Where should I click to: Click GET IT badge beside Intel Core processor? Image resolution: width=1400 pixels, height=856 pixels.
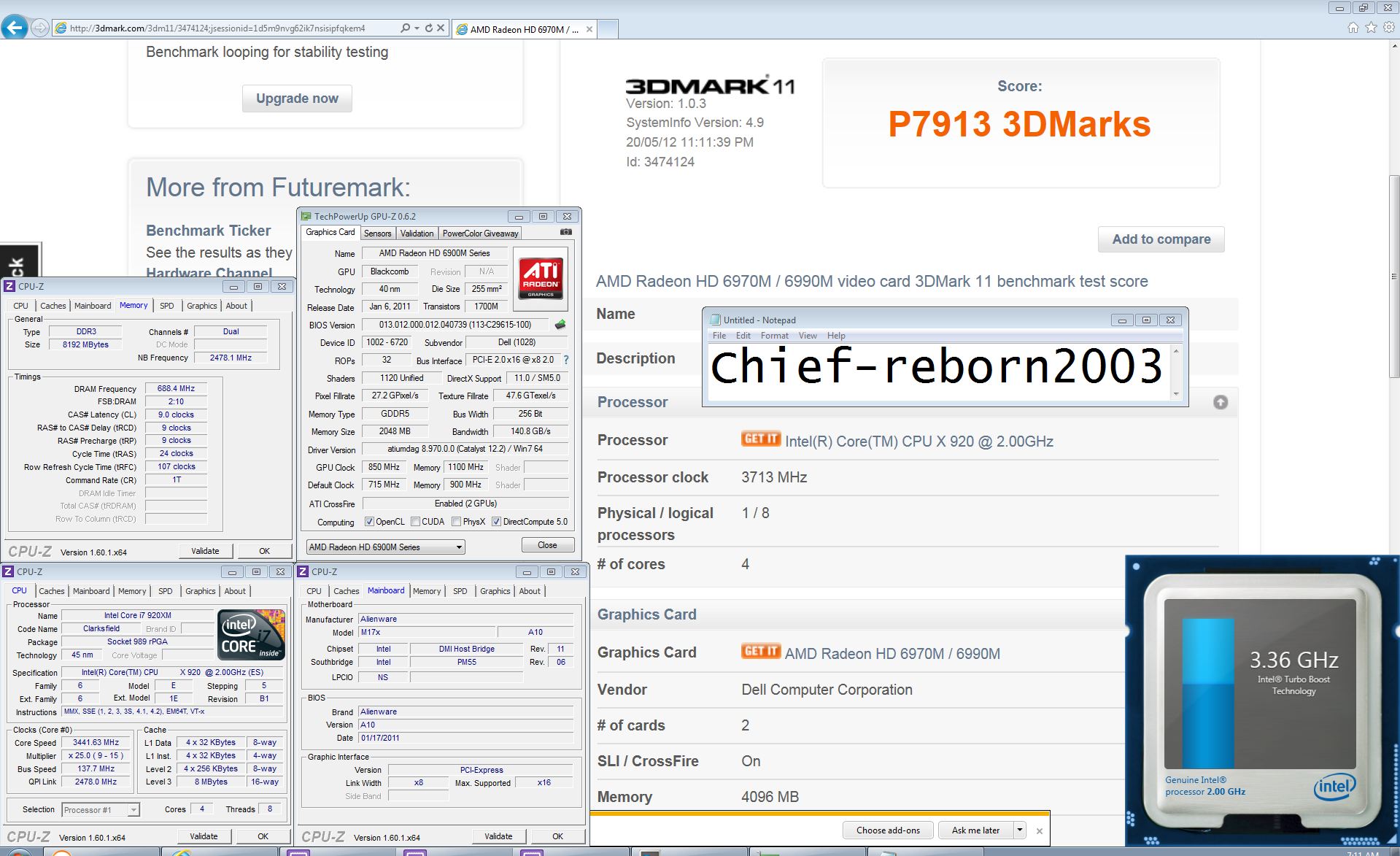click(x=761, y=439)
